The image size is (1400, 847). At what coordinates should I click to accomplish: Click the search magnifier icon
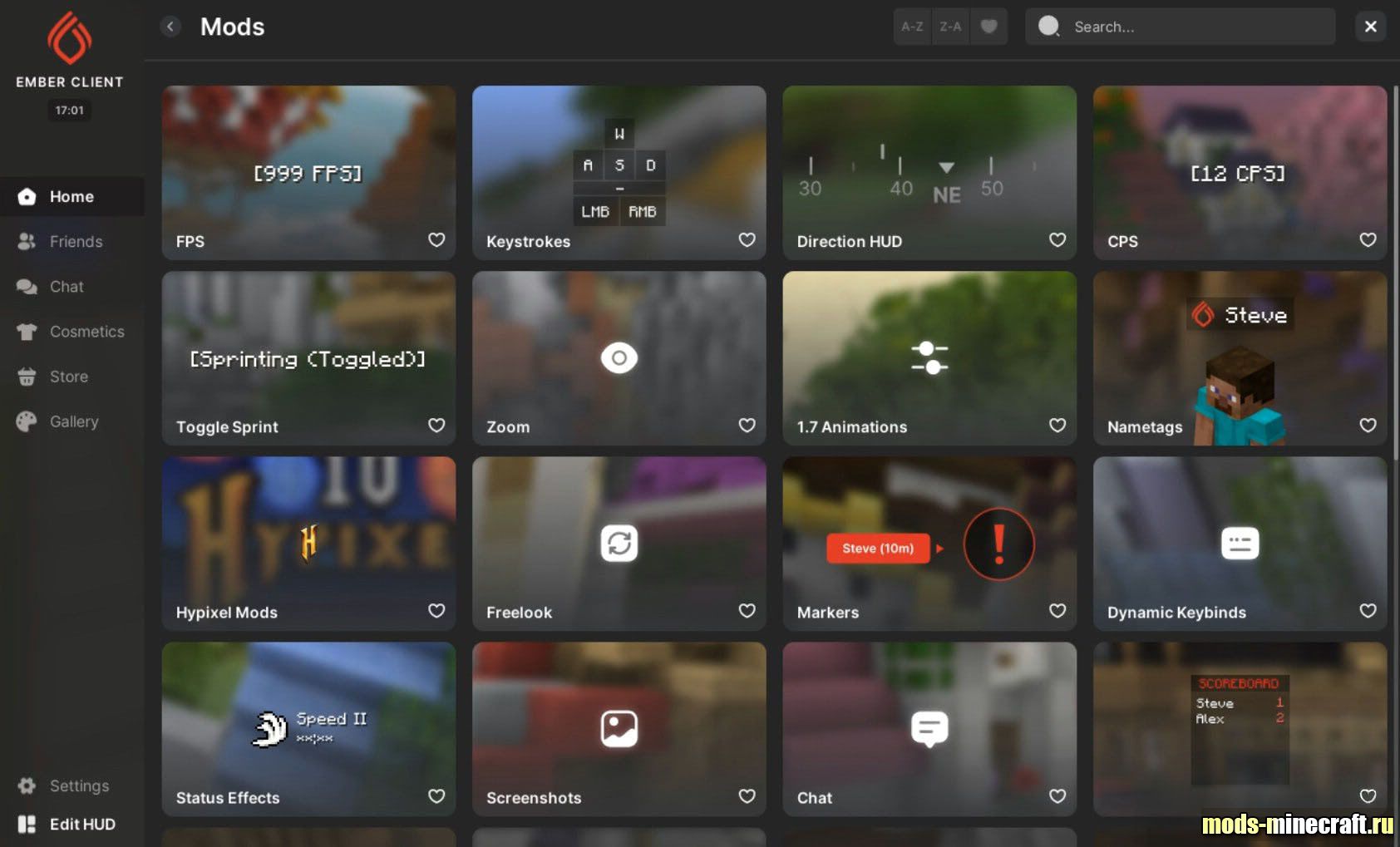[x=1049, y=27]
